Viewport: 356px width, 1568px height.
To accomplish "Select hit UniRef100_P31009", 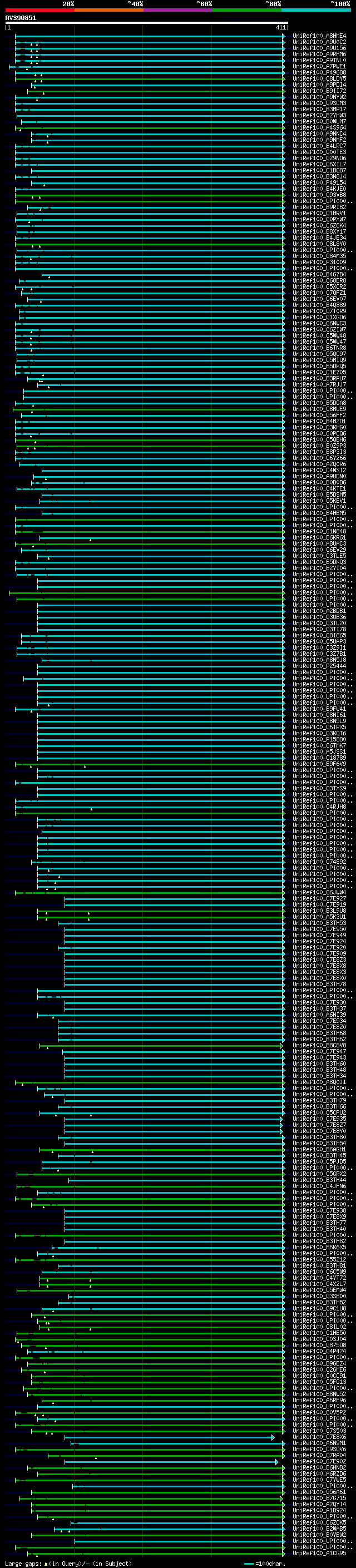I will coord(319,263).
